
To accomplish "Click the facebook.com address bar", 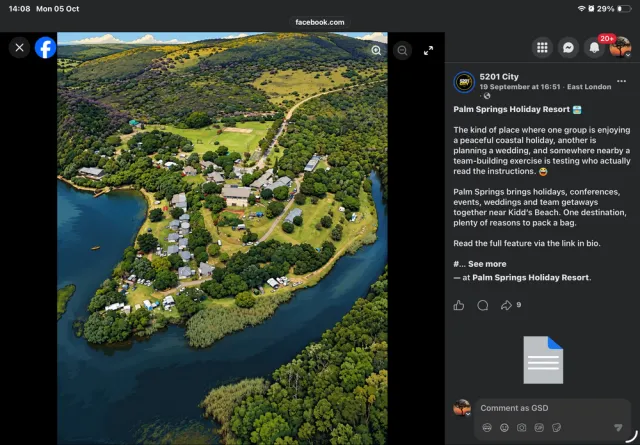I will (320, 22).
